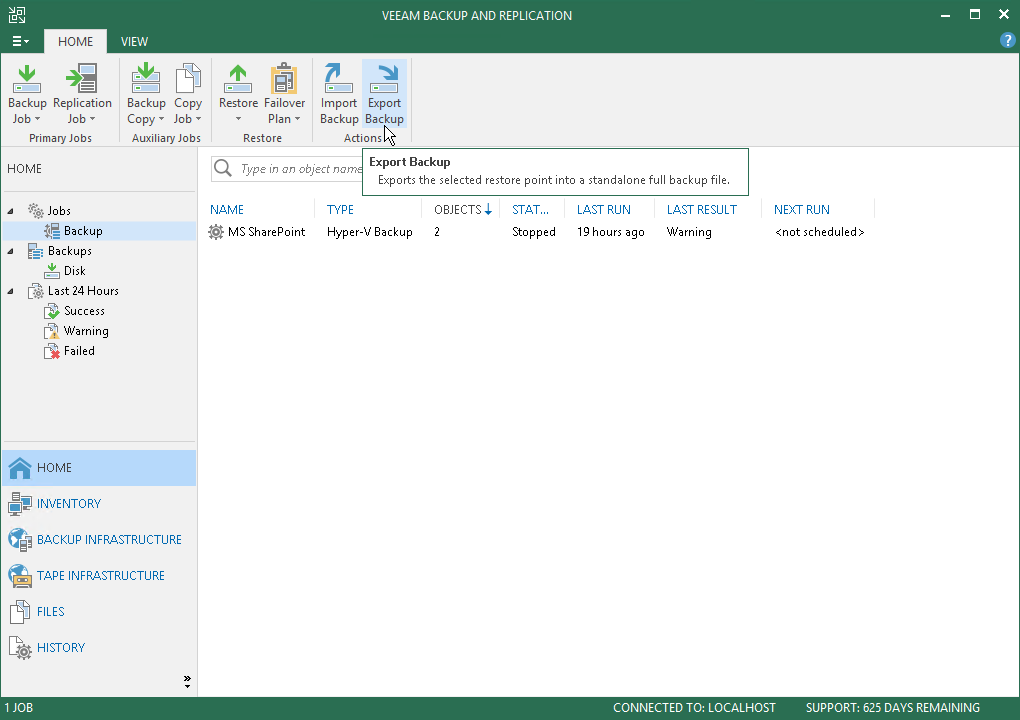Screen dimensions: 1020x720
Task: Click the Stopped status cell
Action: [x=533, y=232]
